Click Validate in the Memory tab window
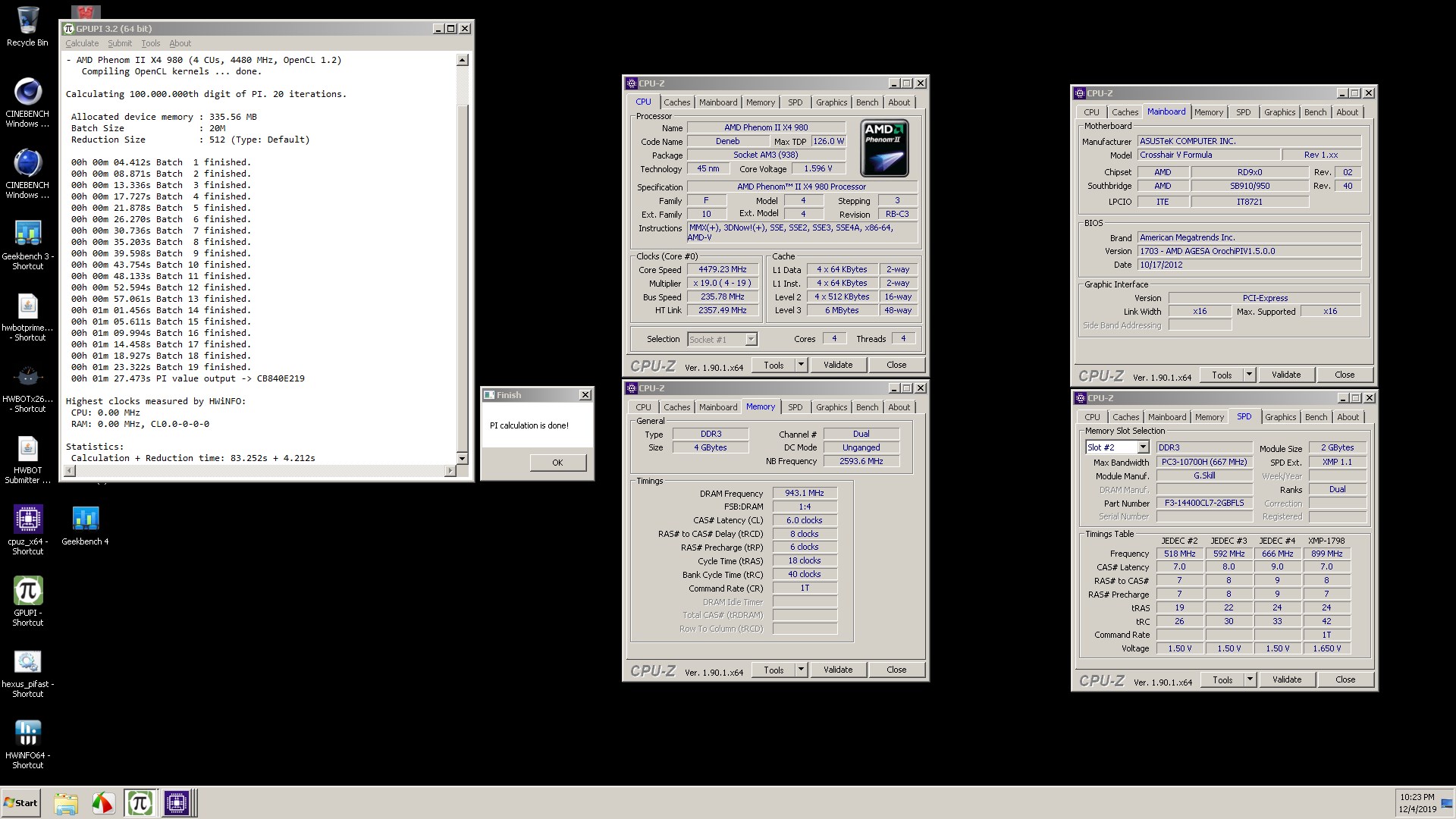 pyautogui.click(x=838, y=670)
